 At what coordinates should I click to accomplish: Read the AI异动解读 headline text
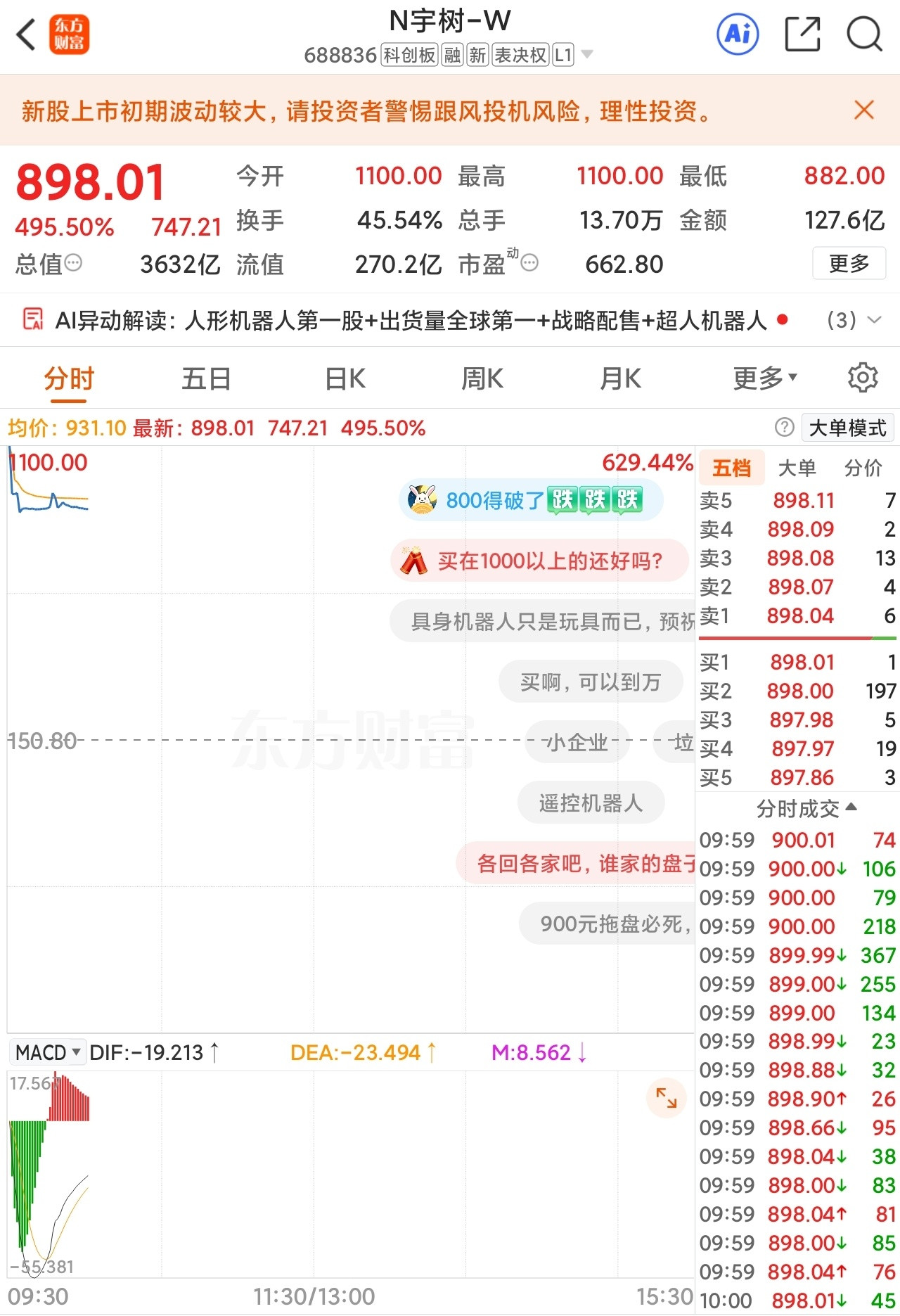pyautogui.click(x=411, y=321)
